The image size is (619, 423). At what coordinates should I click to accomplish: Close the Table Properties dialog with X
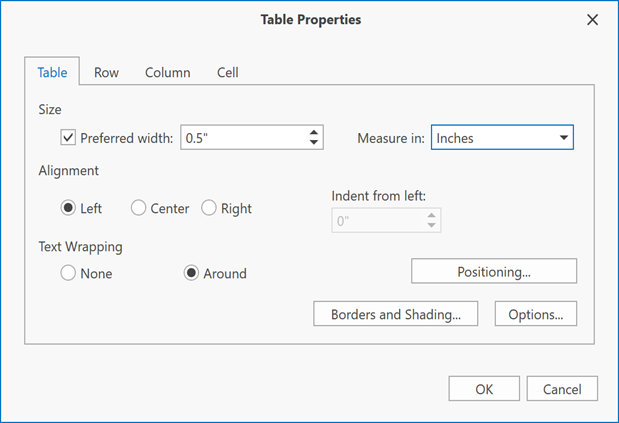click(592, 20)
